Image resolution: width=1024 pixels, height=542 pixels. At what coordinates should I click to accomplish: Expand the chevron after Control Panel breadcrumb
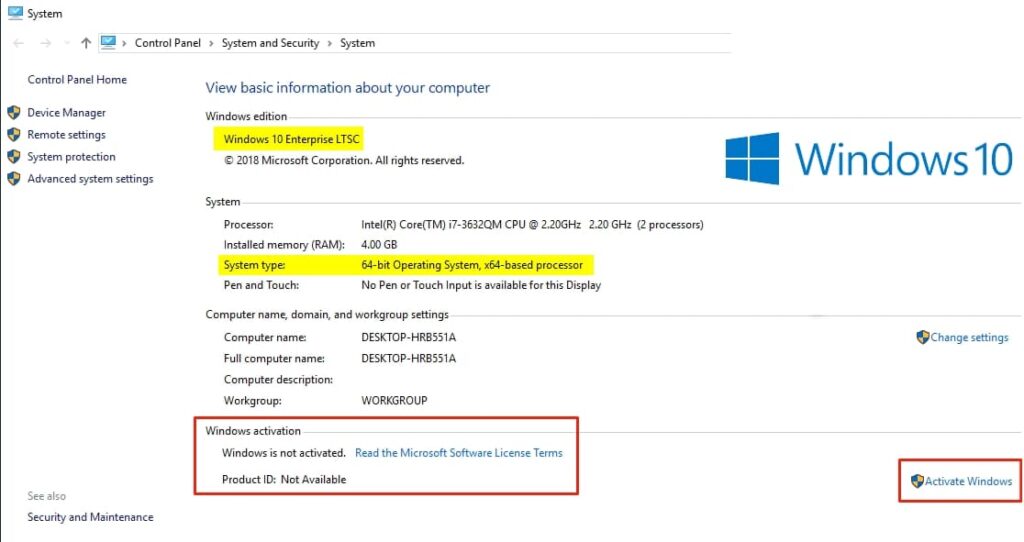tap(211, 44)
